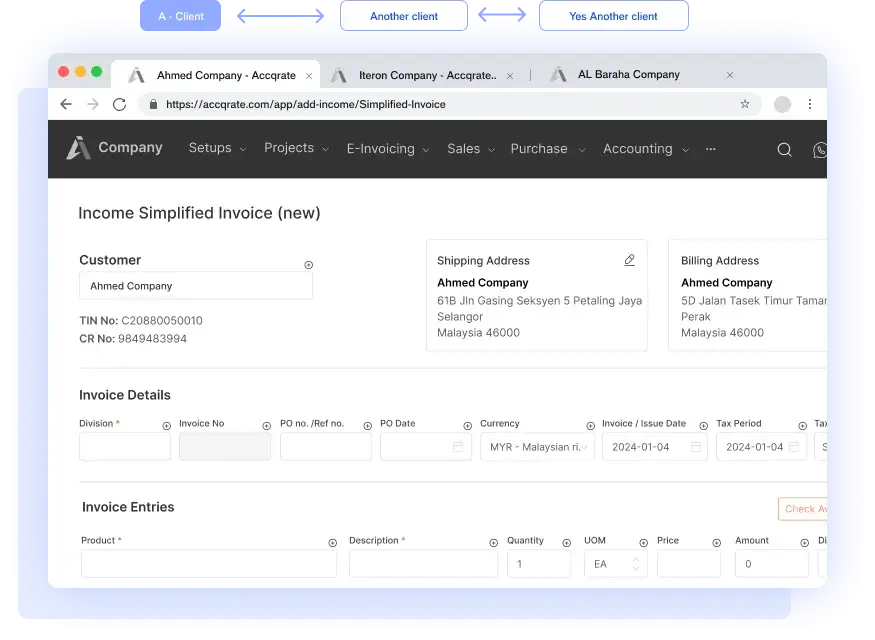Open calendar icon in PO Date field
The width and height of the screenshot is (875, 640).
tap(458, 447)
